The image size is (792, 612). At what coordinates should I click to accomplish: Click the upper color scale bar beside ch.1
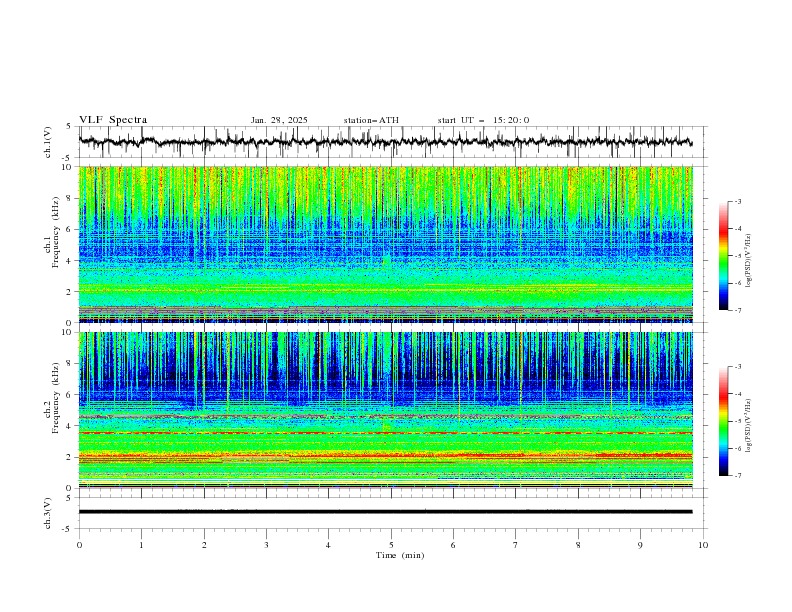click(x=723, y=256)
